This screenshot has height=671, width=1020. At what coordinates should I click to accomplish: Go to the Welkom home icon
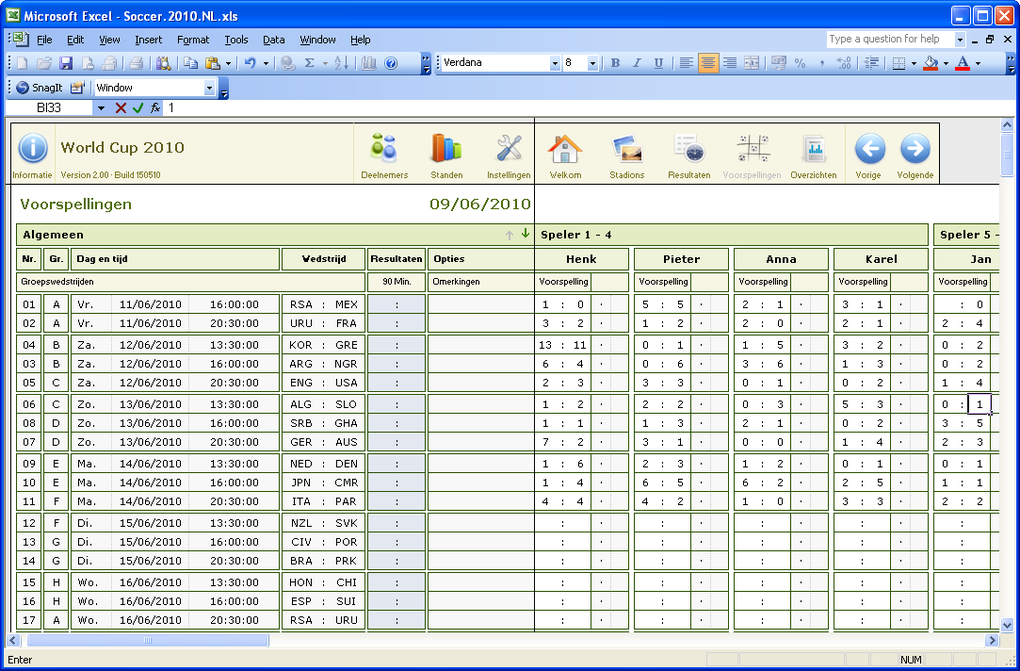565,149
